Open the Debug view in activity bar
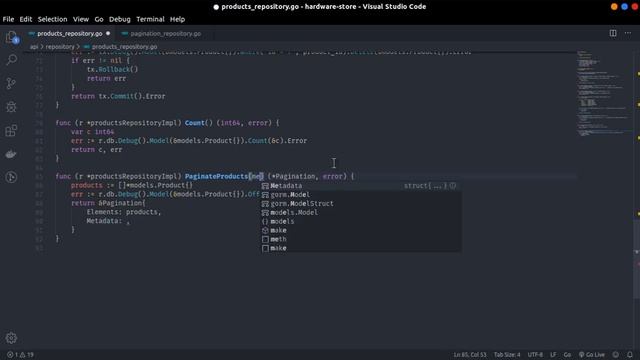The image size is (640, 360). point(11,107)
